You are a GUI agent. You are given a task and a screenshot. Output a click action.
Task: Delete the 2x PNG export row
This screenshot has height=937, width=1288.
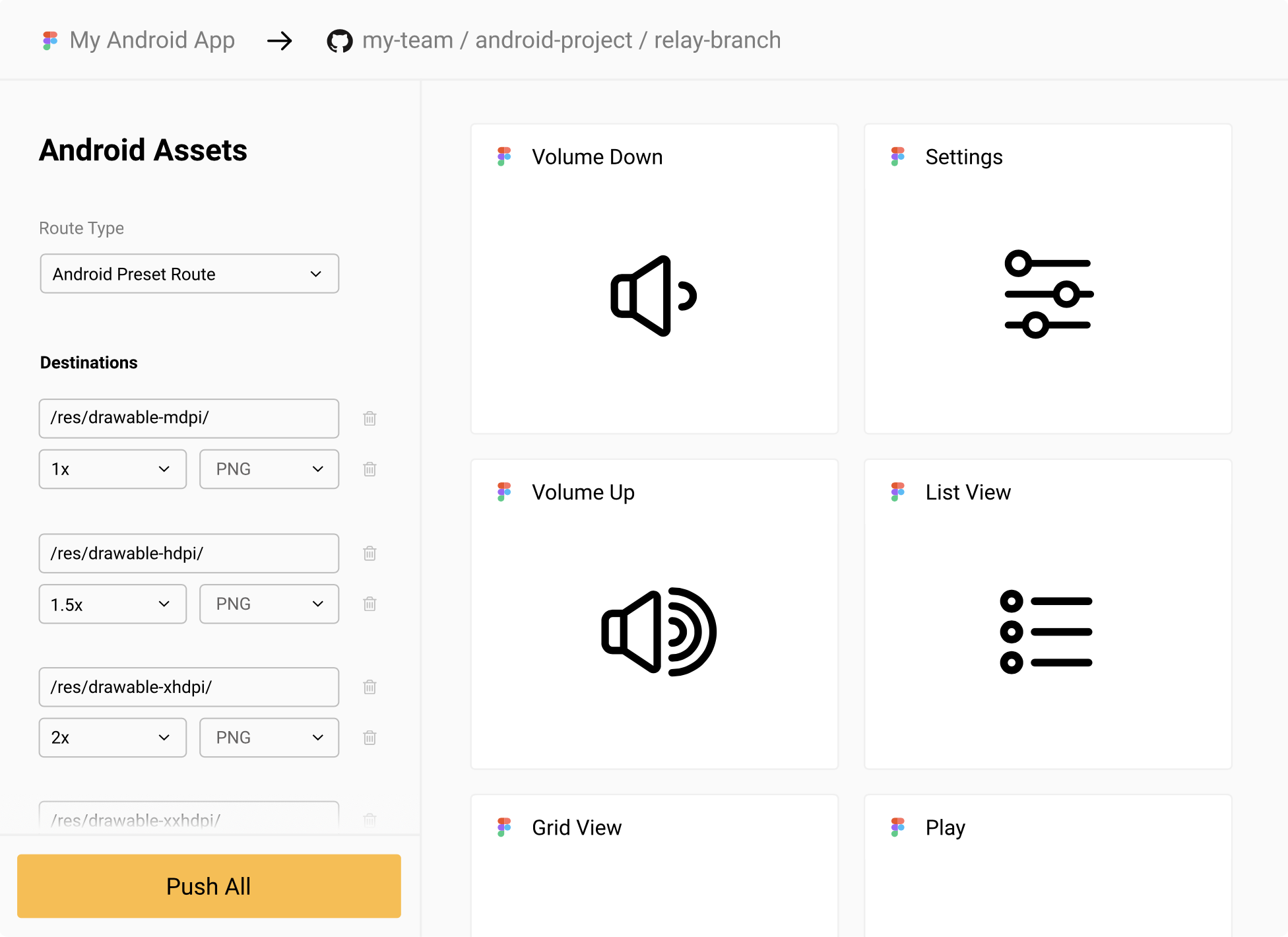[x=370, y=738]
